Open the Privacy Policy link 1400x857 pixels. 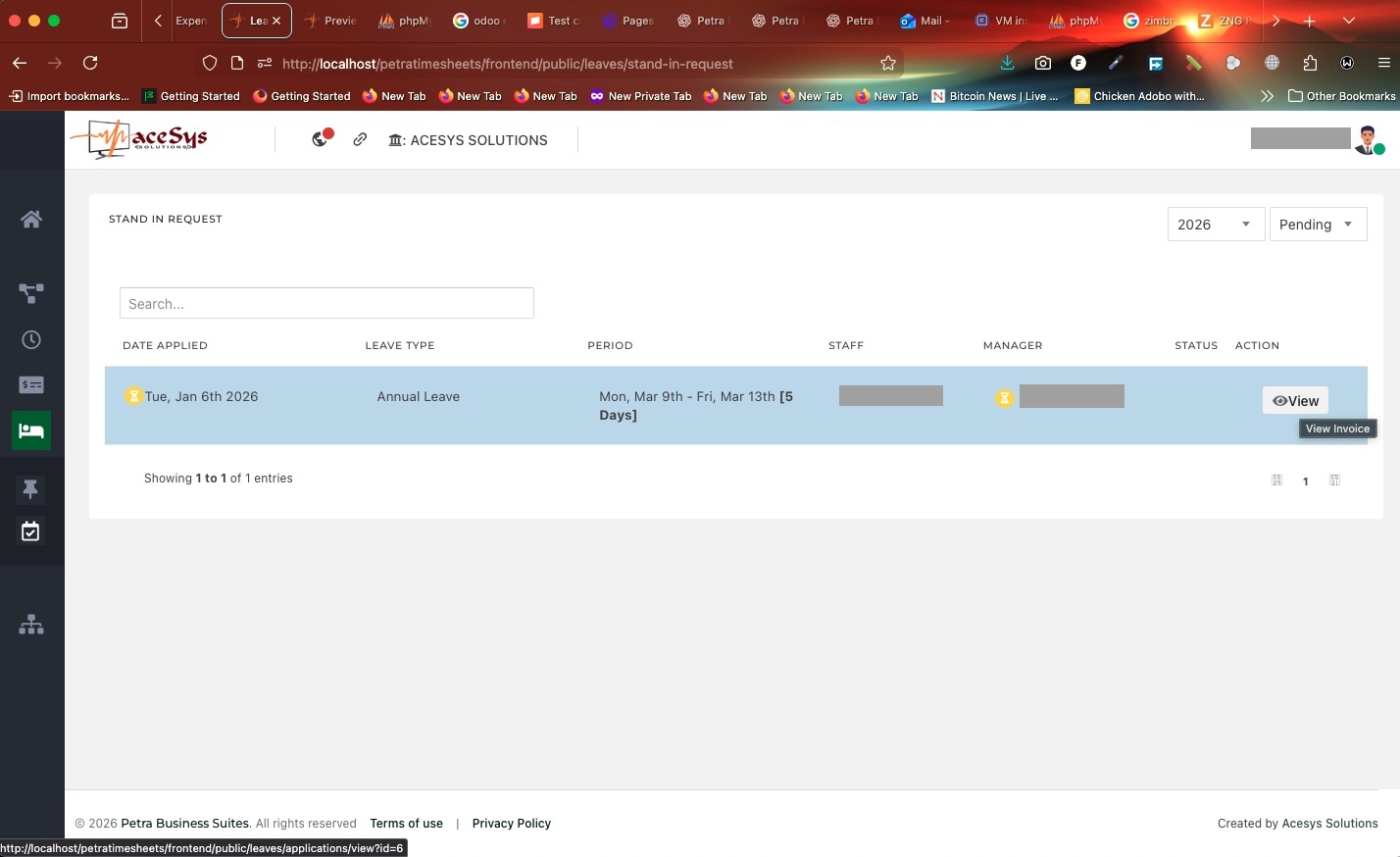pyautogui.click(x=511, y=824)
